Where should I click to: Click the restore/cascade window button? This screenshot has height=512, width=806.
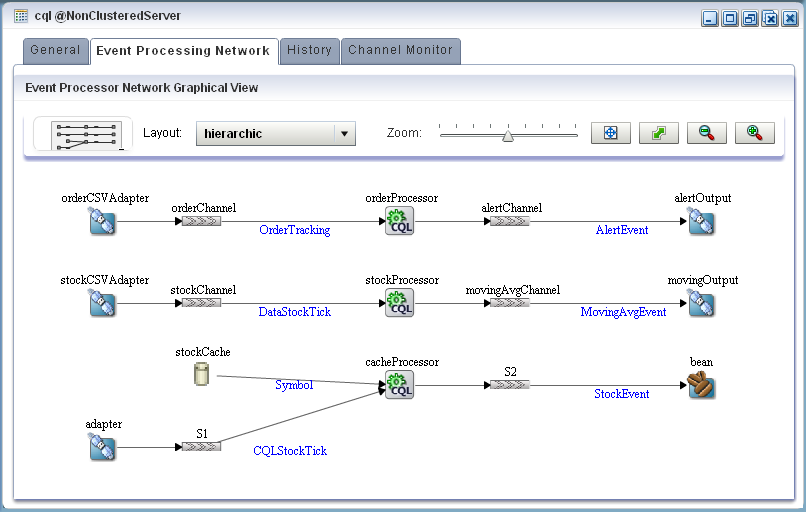[750, 19]
